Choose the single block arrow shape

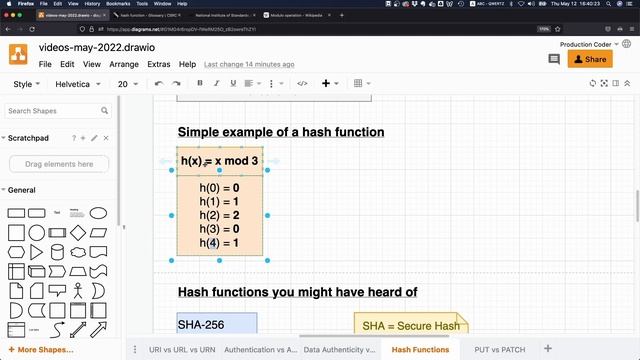(98, 330)
